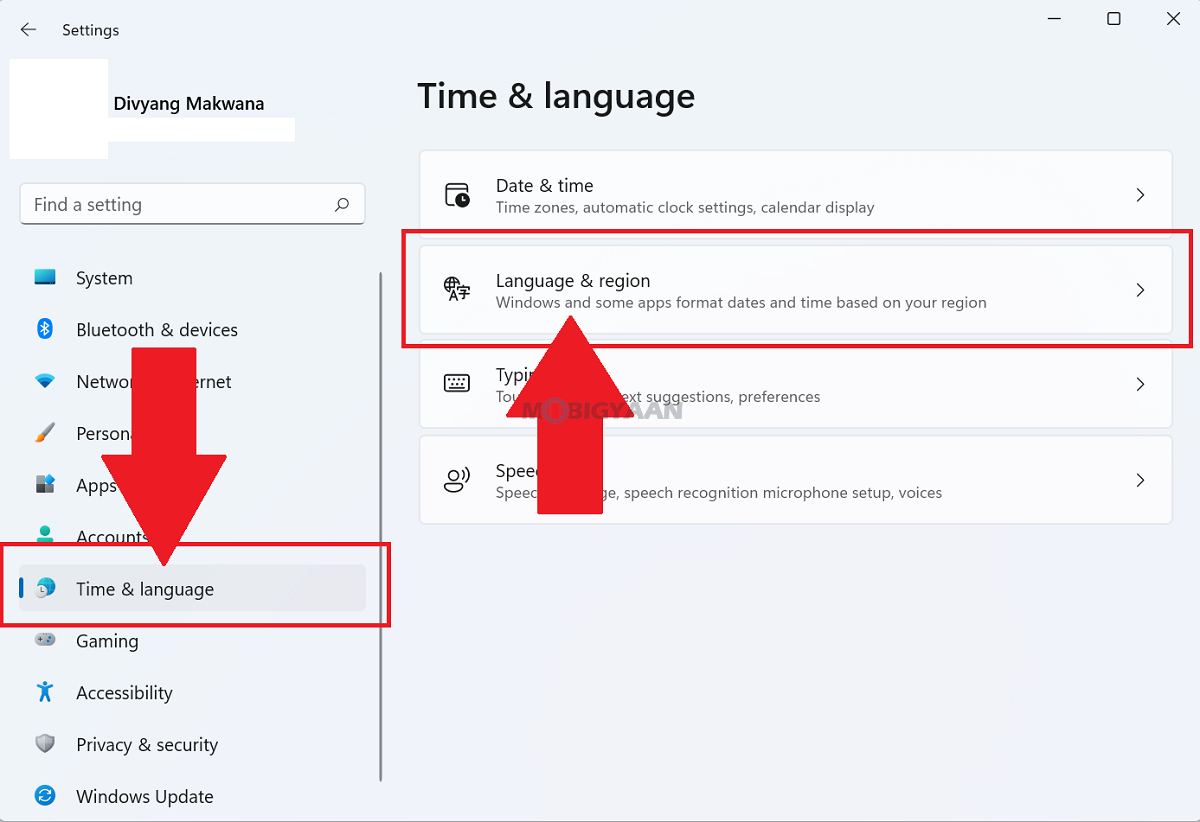
Task: Click the Accessibility person icon
Action: tap(45, 692)
